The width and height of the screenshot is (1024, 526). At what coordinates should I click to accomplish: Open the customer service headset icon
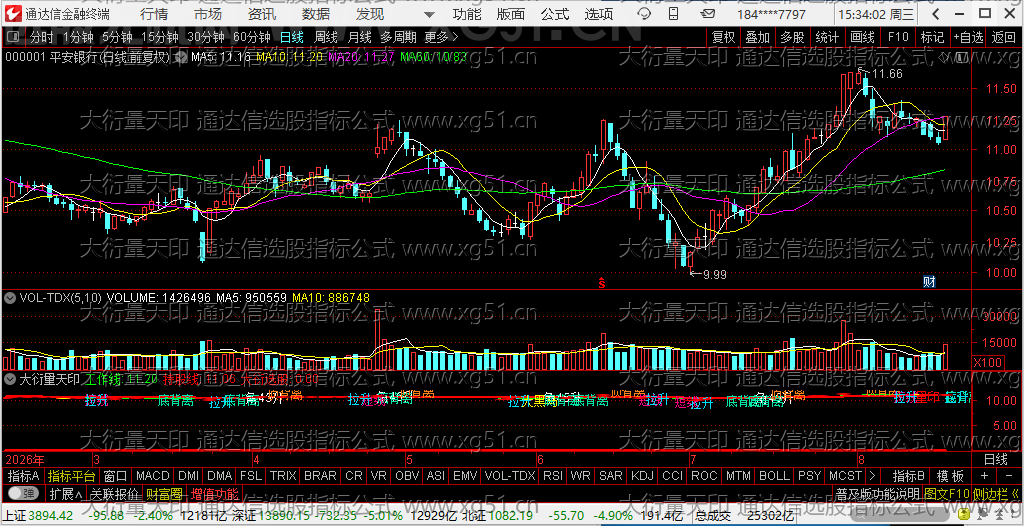click(644, 14)
